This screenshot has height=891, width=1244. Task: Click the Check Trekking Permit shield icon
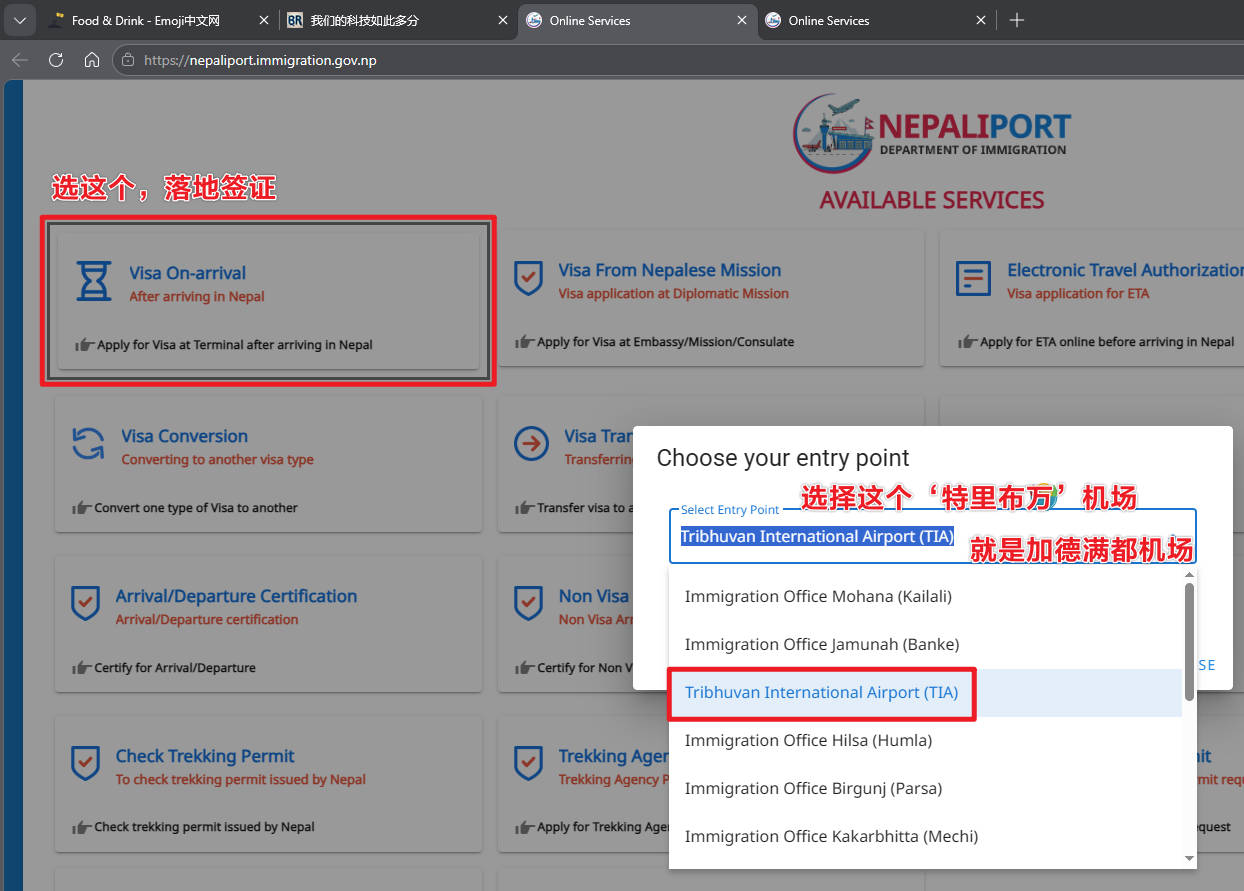pyautogui.click(x=85, y=764)
